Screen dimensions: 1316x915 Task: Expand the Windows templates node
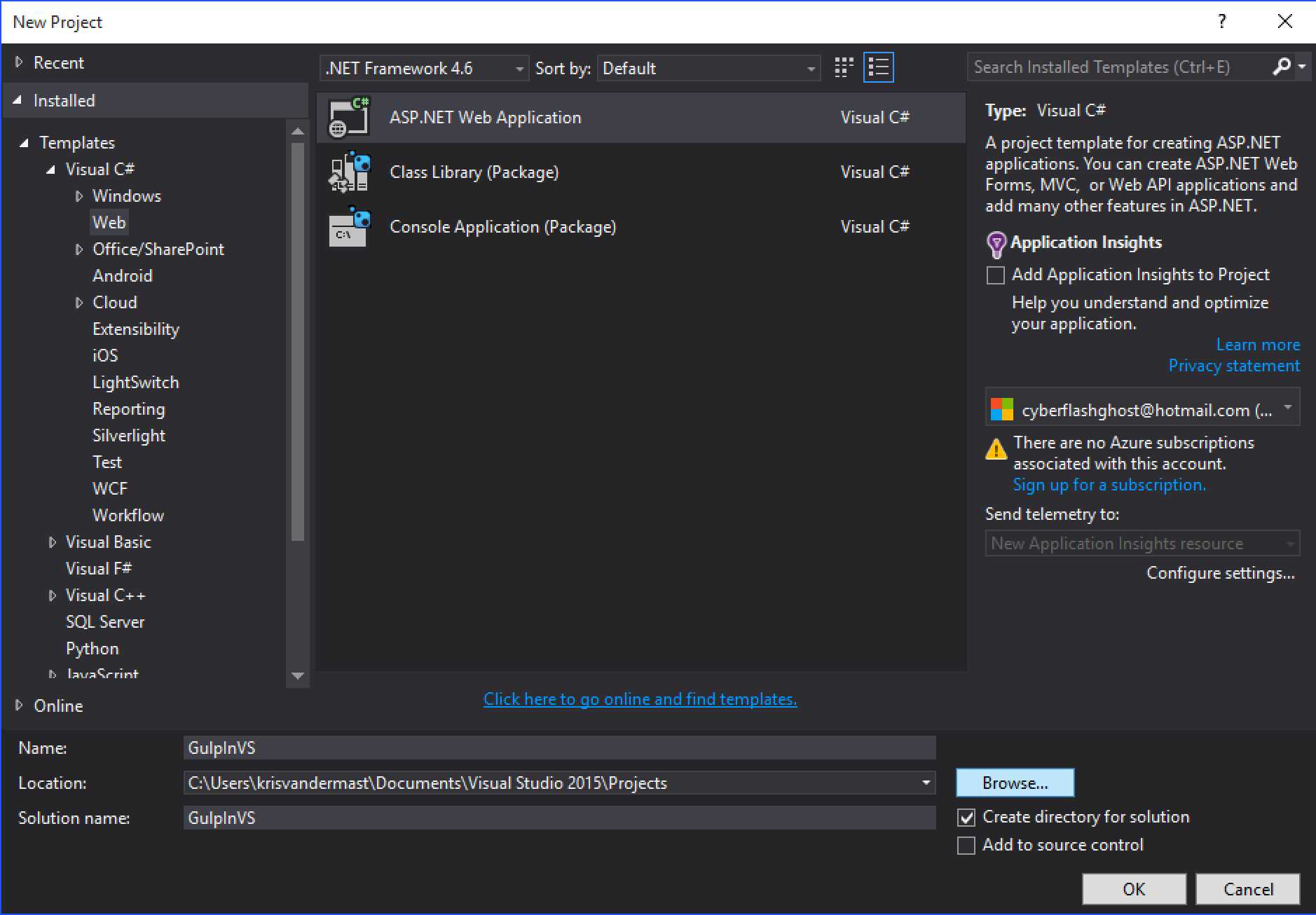point(79,195)
